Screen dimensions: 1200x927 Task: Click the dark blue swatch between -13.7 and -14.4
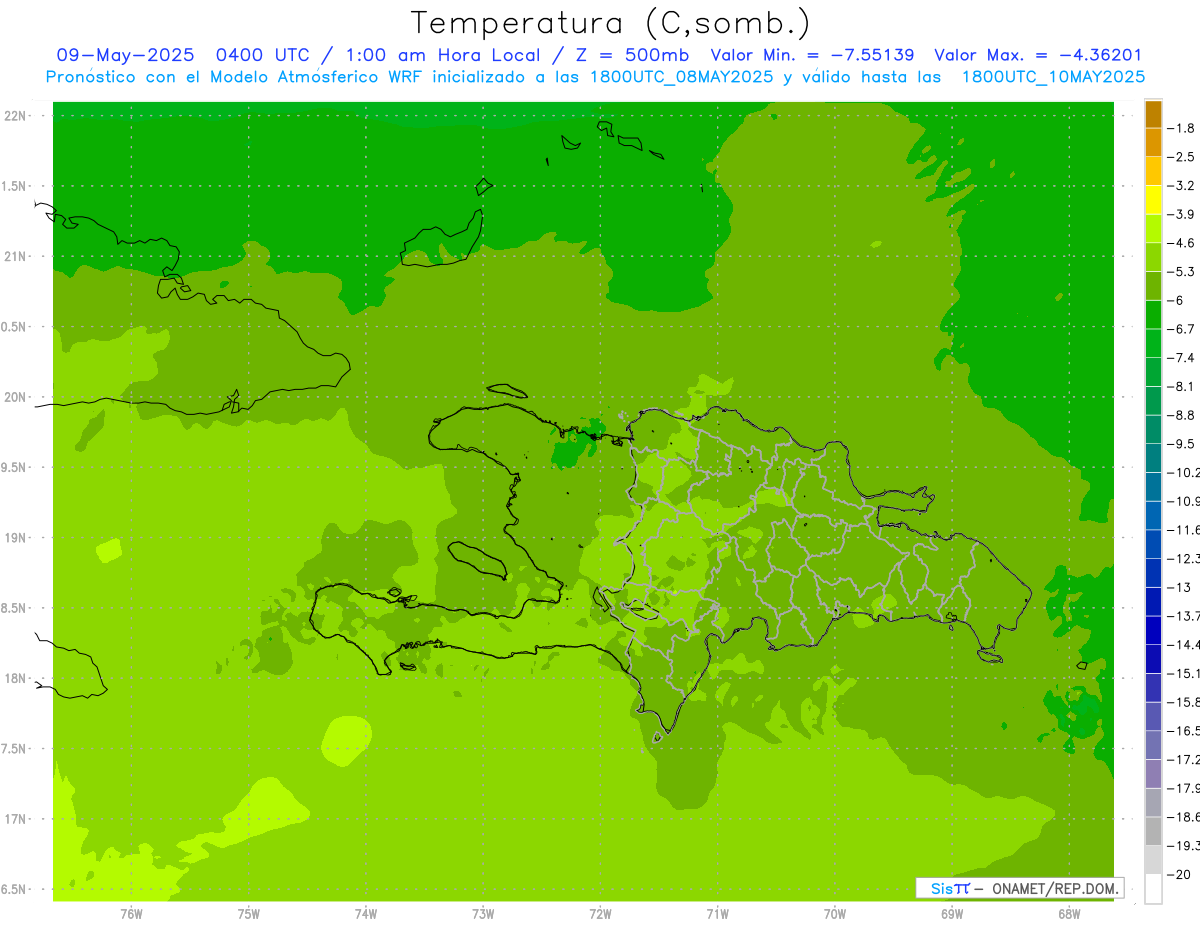[x=1153, y=630]
